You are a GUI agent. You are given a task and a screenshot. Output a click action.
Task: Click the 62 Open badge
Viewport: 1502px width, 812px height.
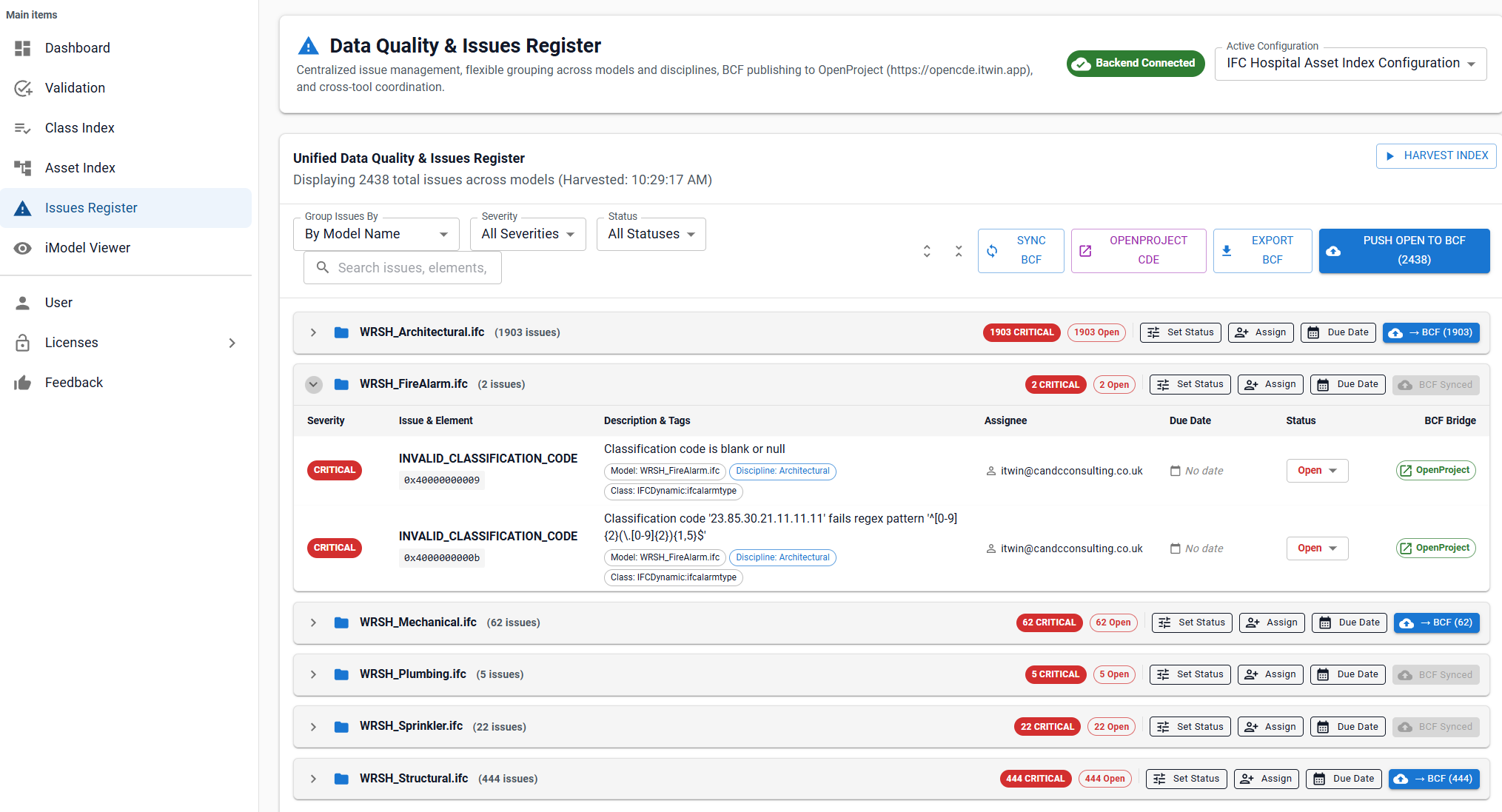pos(1113,623)
